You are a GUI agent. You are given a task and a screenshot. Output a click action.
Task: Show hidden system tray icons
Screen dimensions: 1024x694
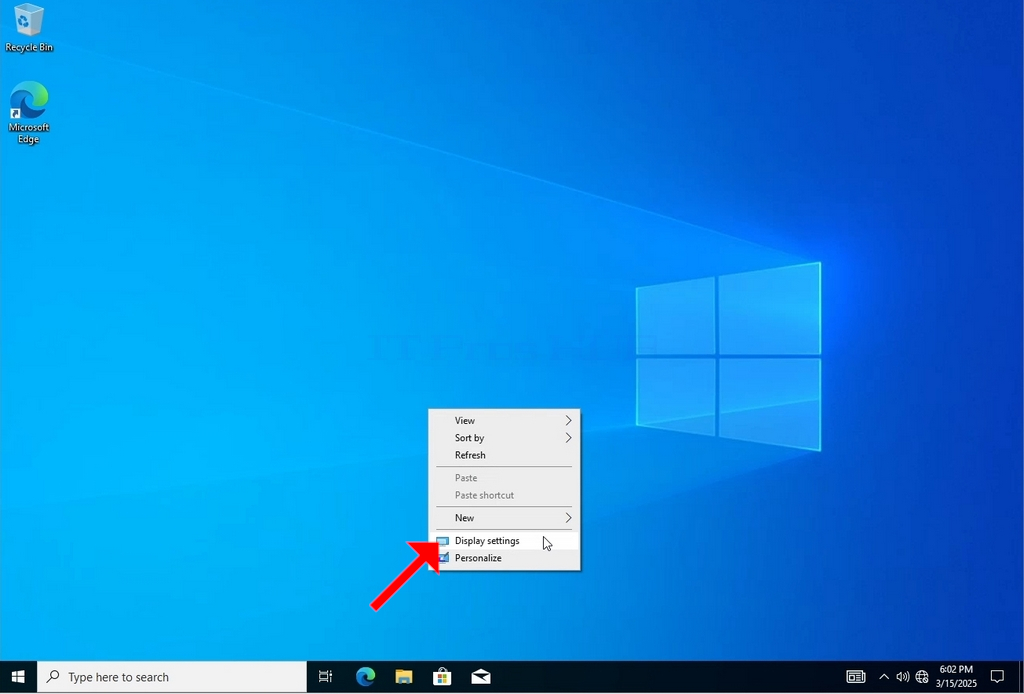884,677
